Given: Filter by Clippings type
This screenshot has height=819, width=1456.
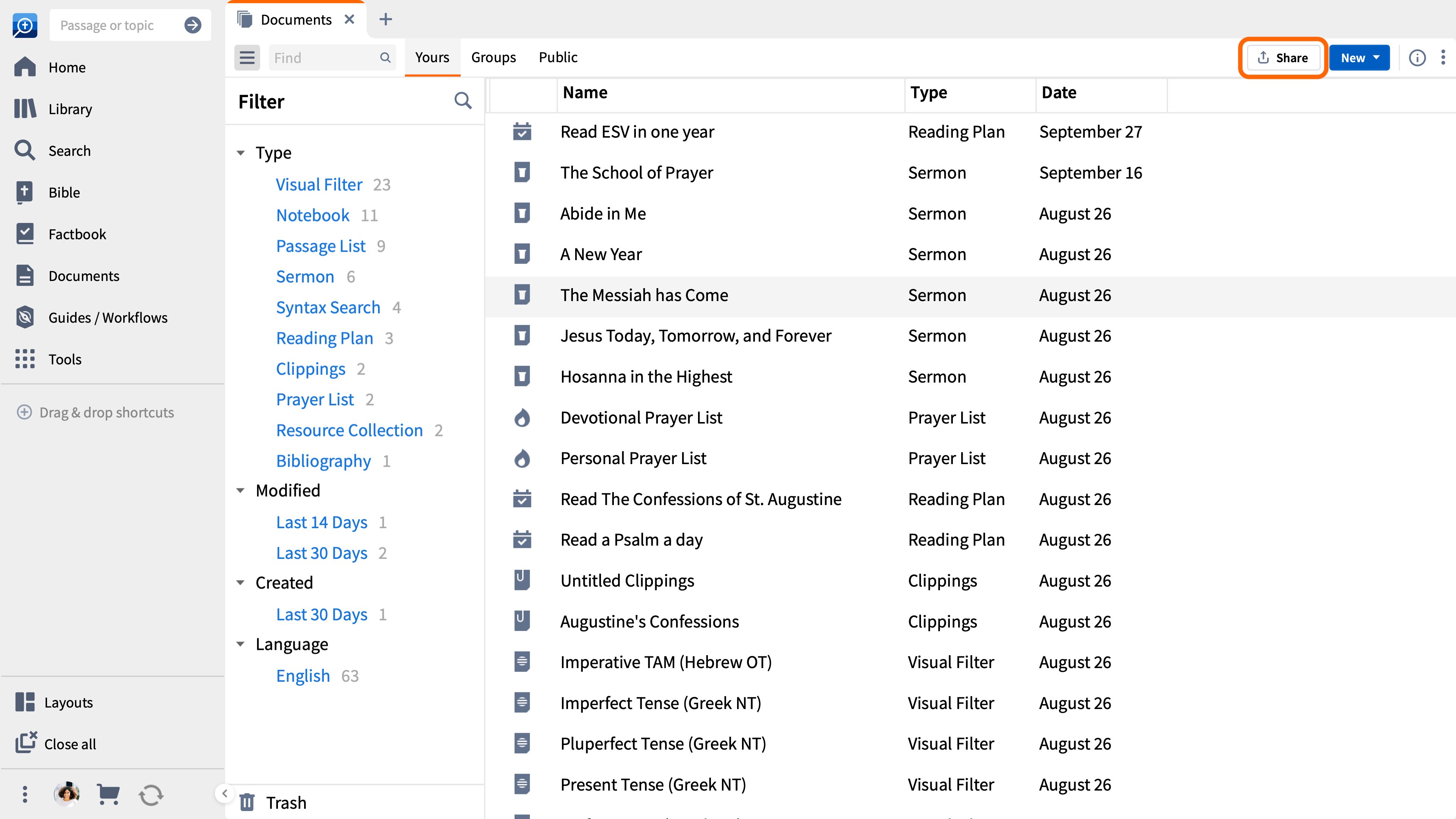Looking at the screenshot, I should pos(310,369).
